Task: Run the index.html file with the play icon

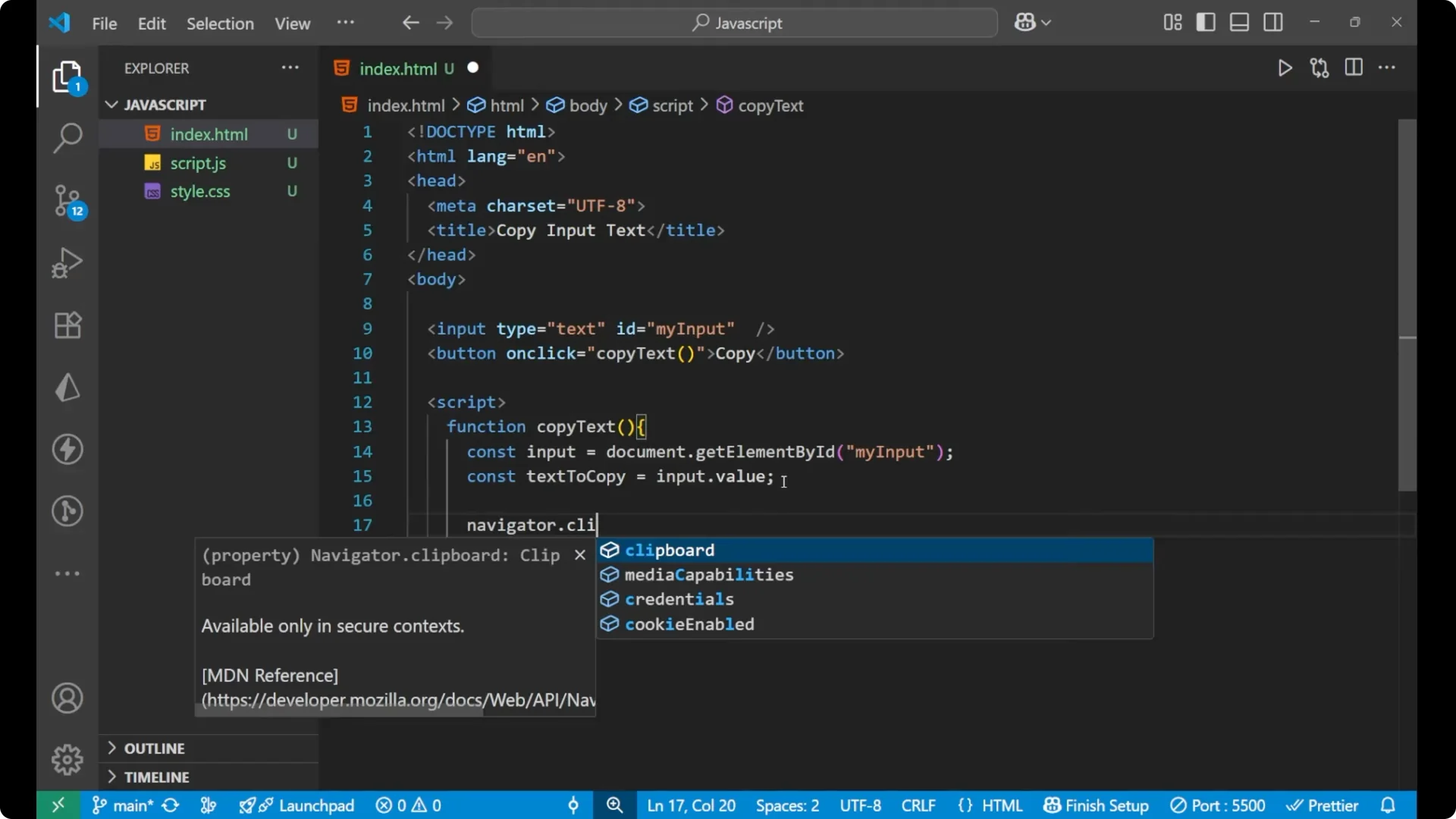Action: pyautogui.click(x=1285, y=67)
